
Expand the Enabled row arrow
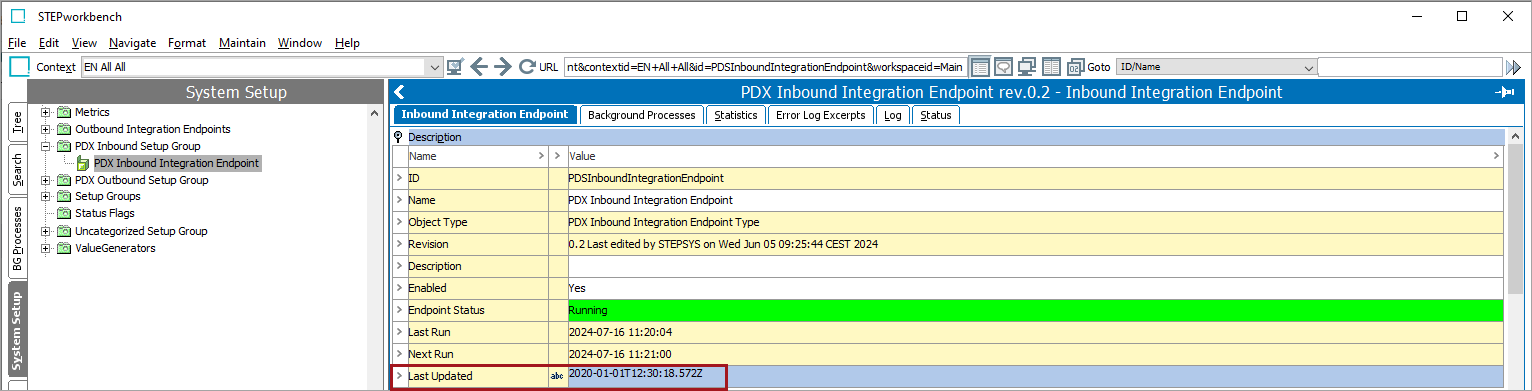399,288
